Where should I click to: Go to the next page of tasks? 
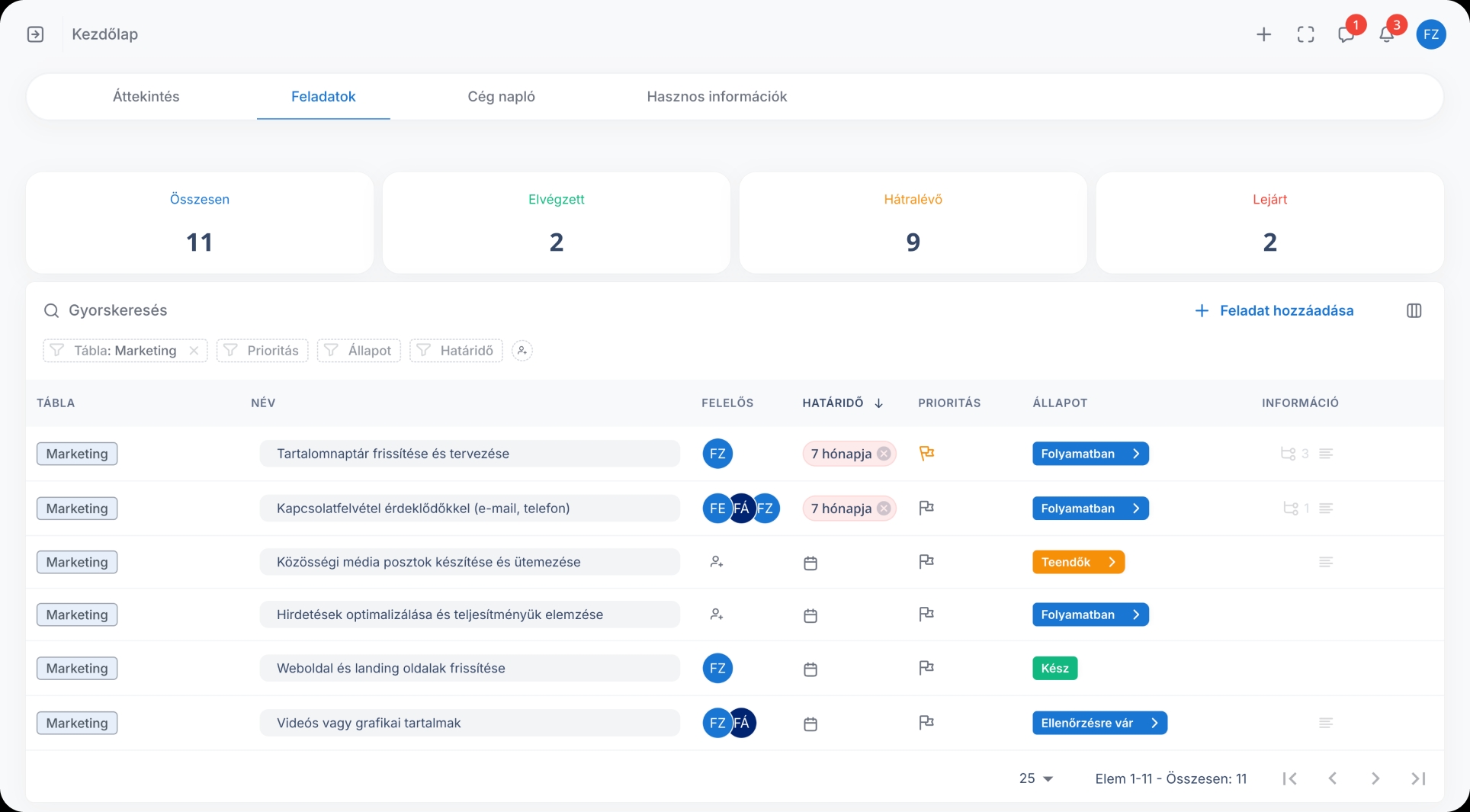(1375, 778)
